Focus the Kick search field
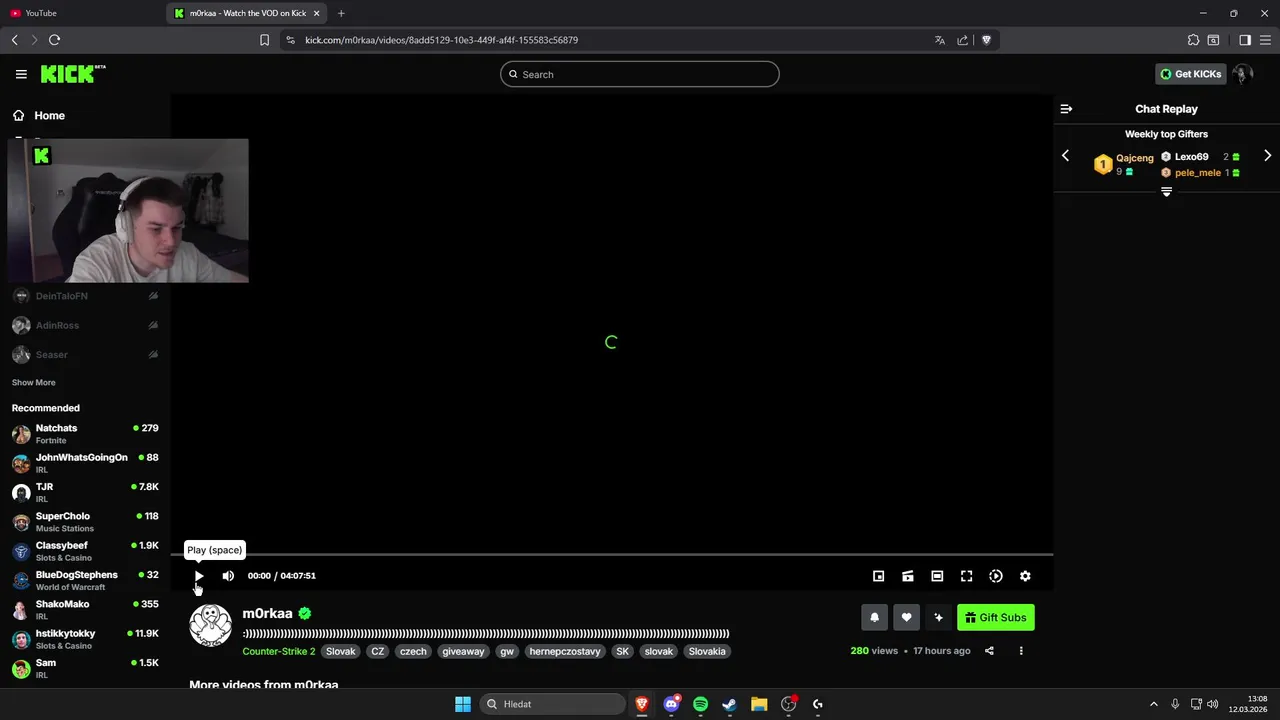Screen dimensions: 1280x720 (x=639, y=74)
